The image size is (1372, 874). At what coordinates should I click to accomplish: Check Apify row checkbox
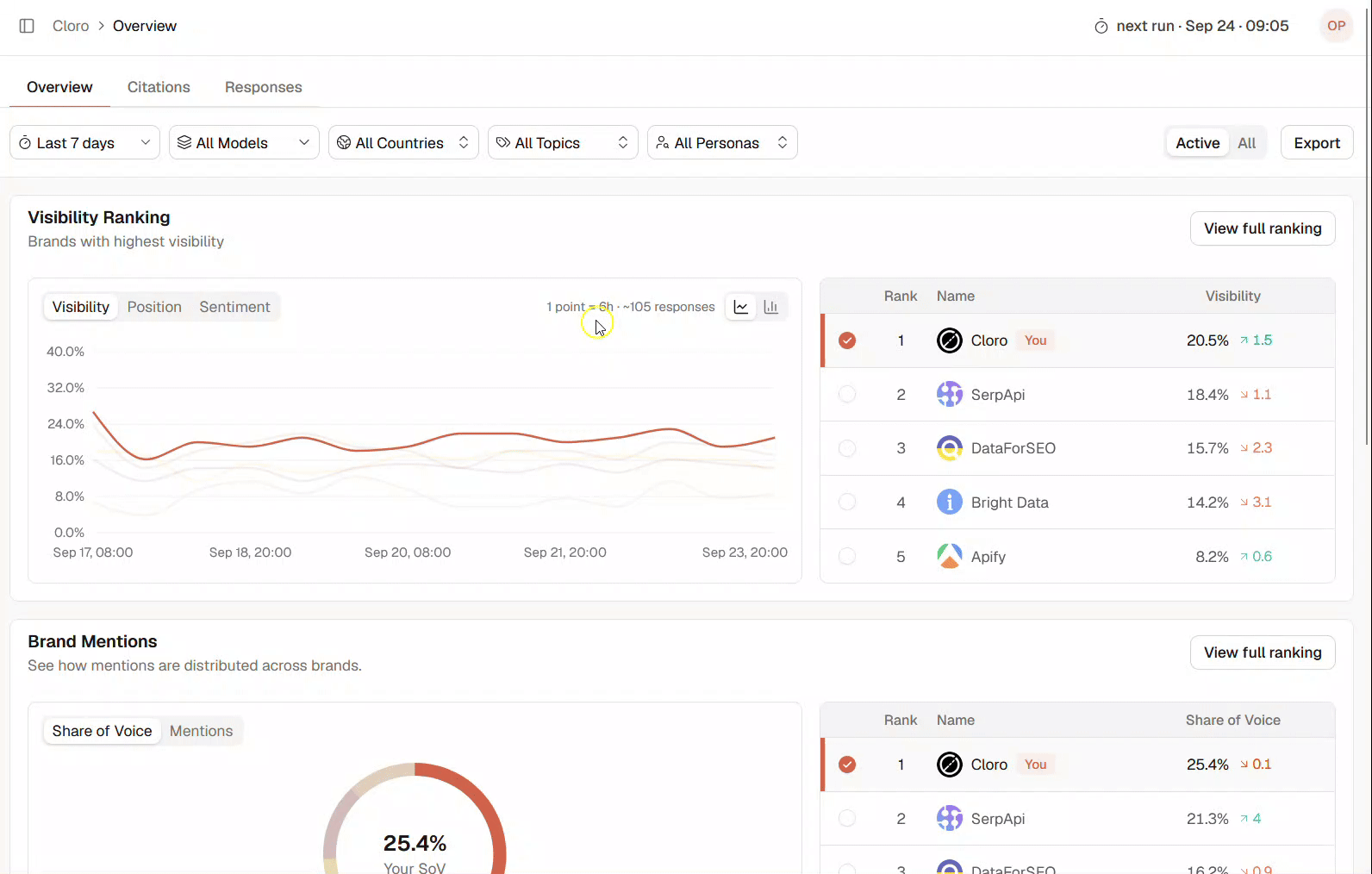847,557
